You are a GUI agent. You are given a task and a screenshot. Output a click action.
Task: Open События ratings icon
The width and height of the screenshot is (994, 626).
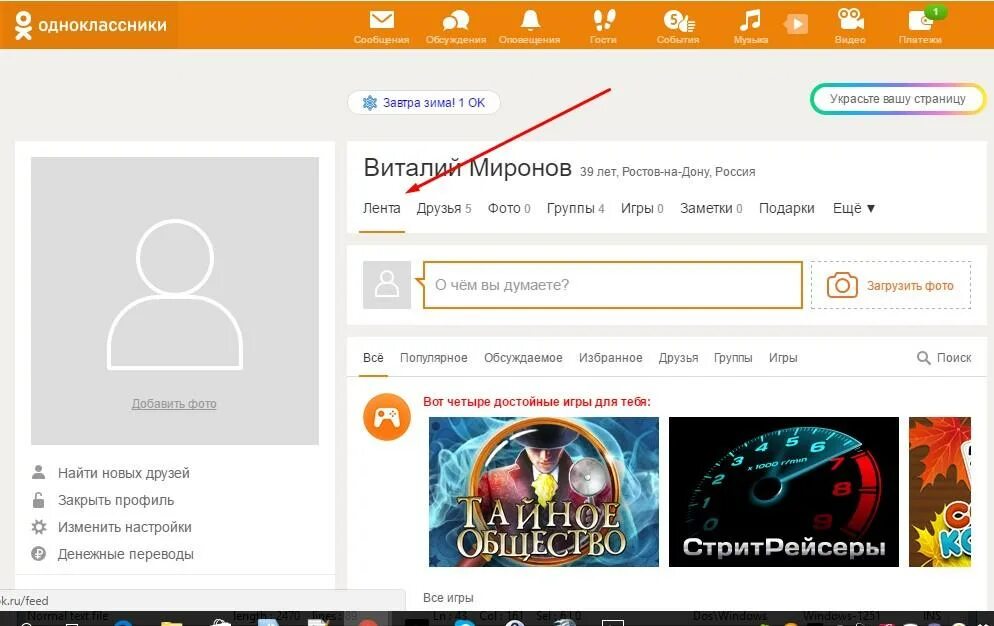(678, 21)
